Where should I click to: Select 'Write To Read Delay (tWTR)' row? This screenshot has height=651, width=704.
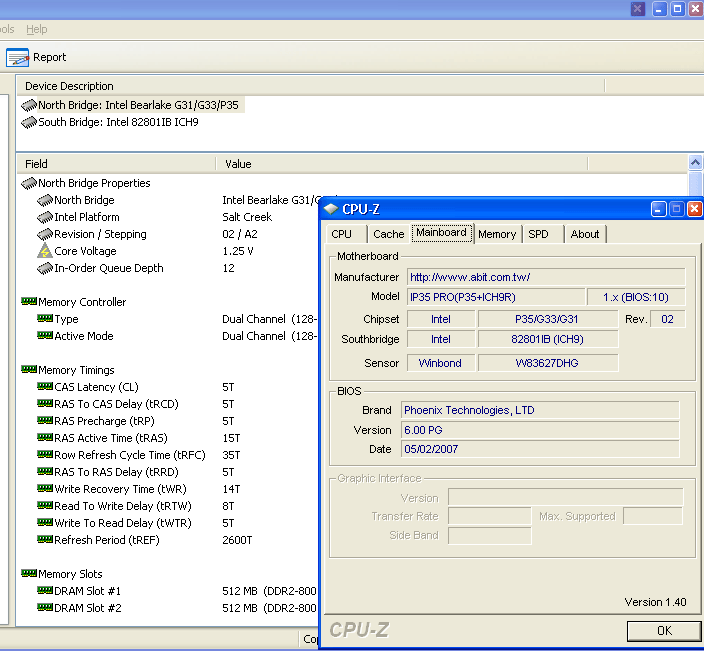(x=123, y=523)
